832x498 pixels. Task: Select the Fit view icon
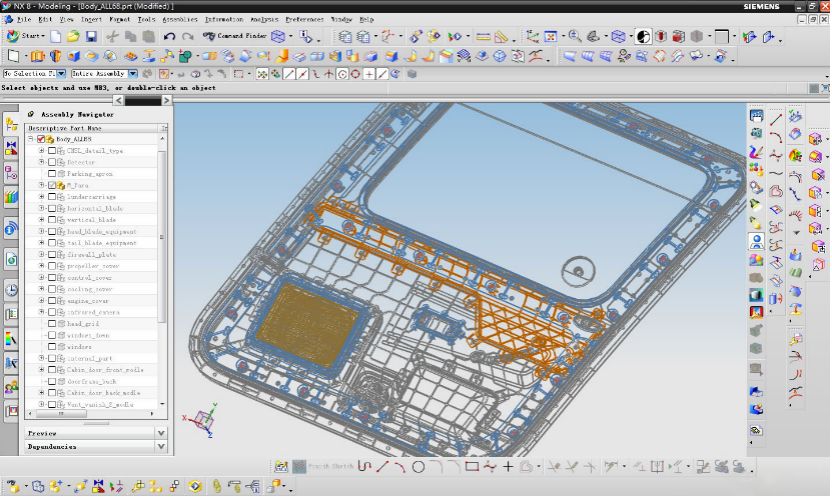(x=548, y=37)
